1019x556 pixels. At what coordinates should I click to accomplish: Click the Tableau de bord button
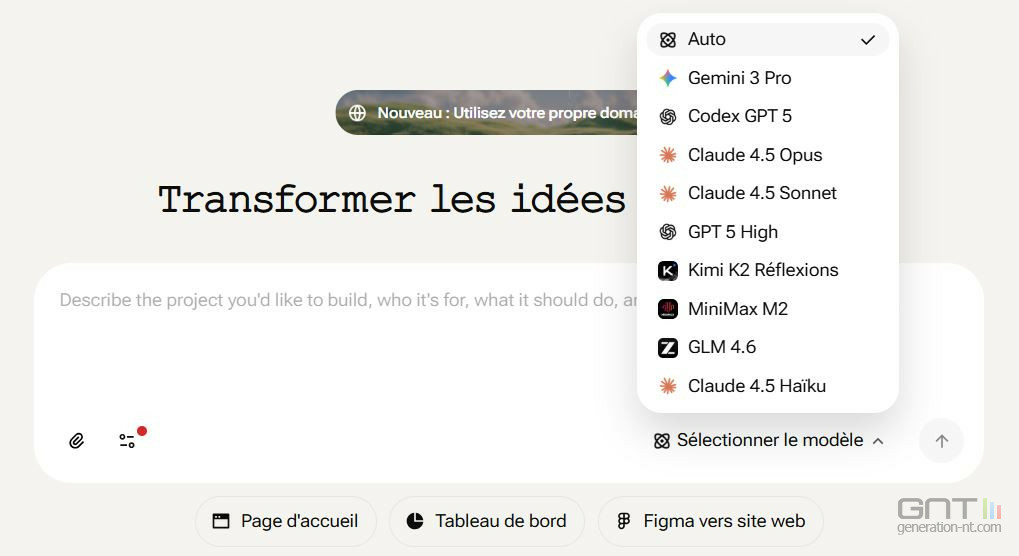(x=486, y=521)
